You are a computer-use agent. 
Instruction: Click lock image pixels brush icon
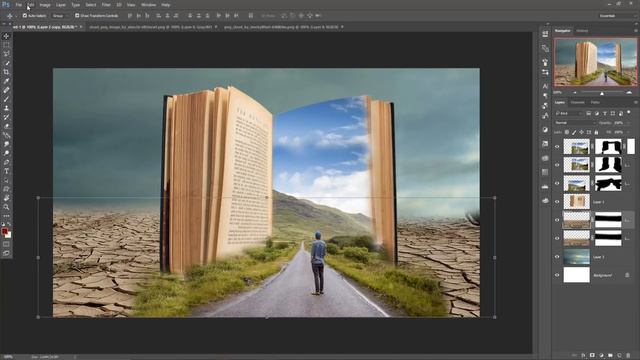574,132
